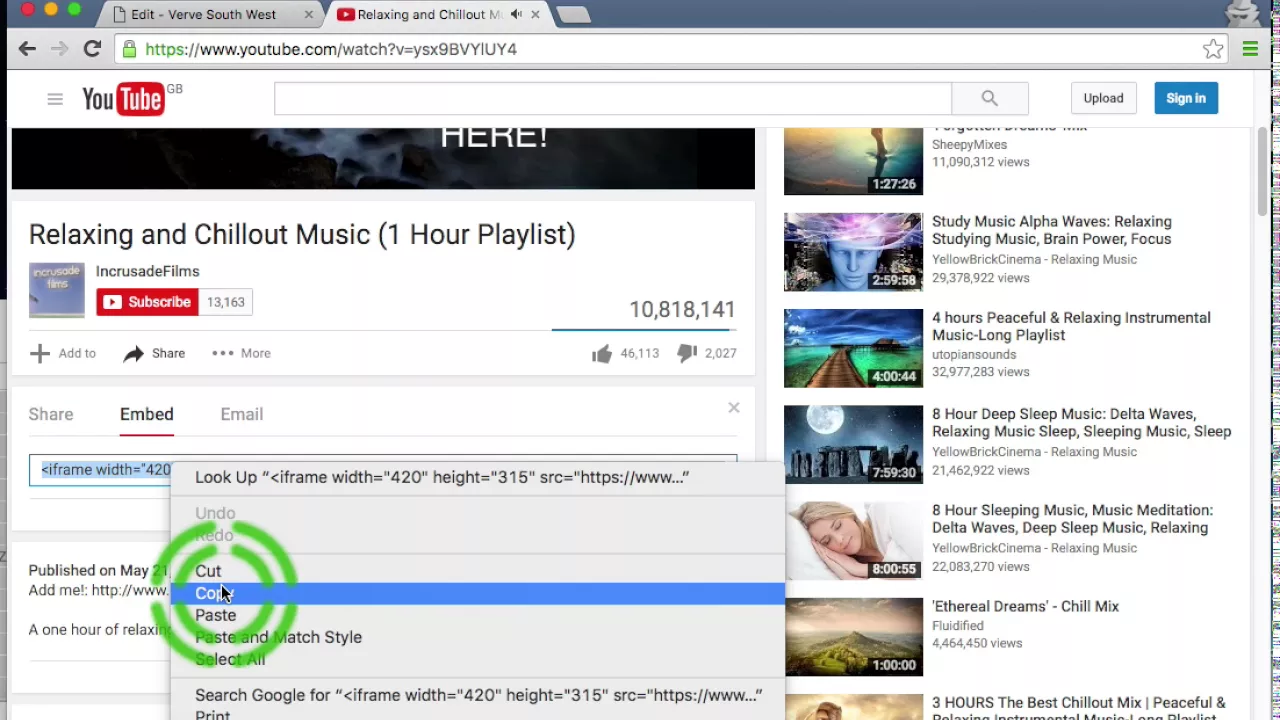Select the Embed tab
Viewport: 1280px width, 720px height.
pyautogui.click(x=147, y=414)
